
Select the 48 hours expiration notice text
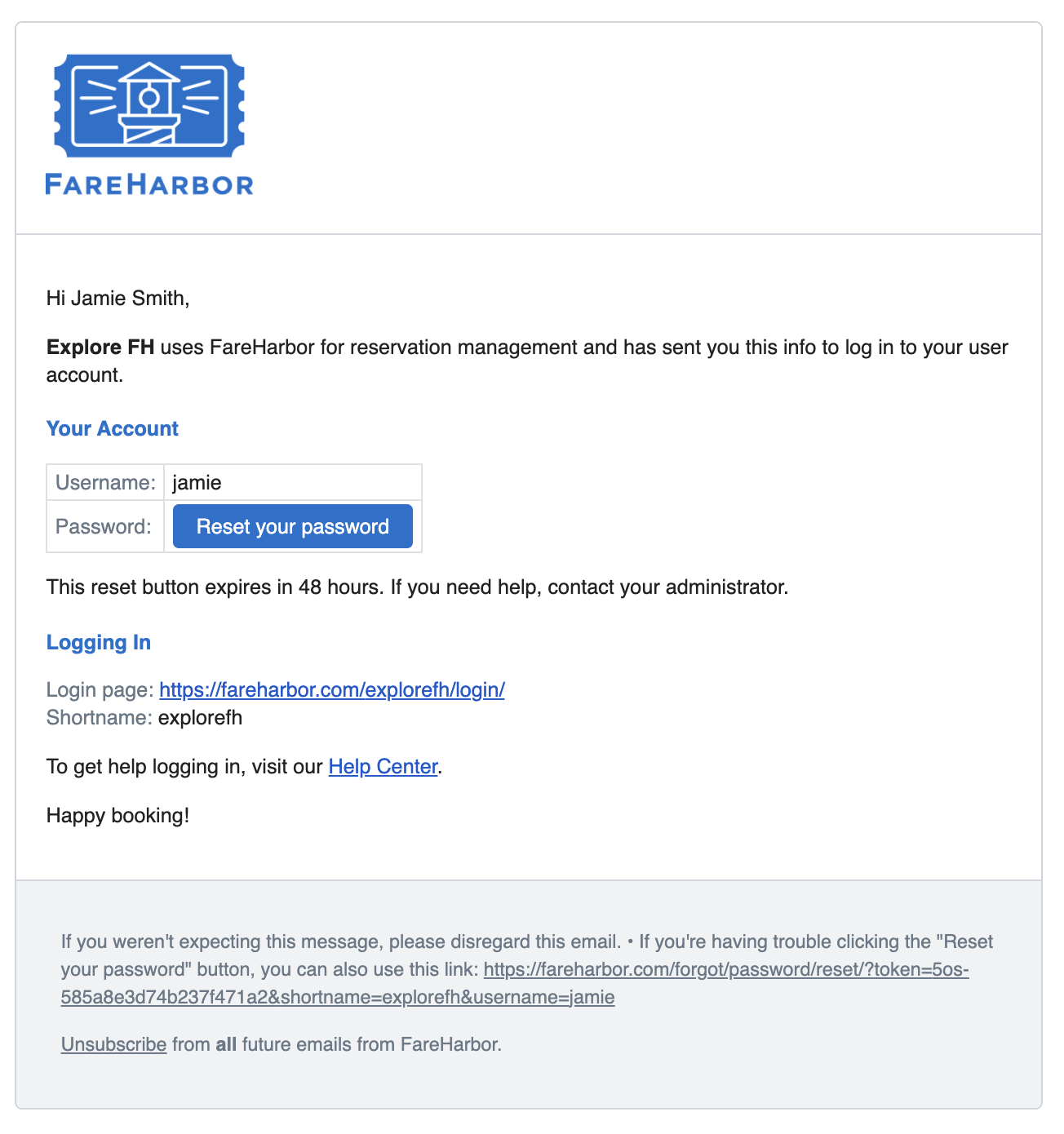pyautogui.click(x=417, y=587)
